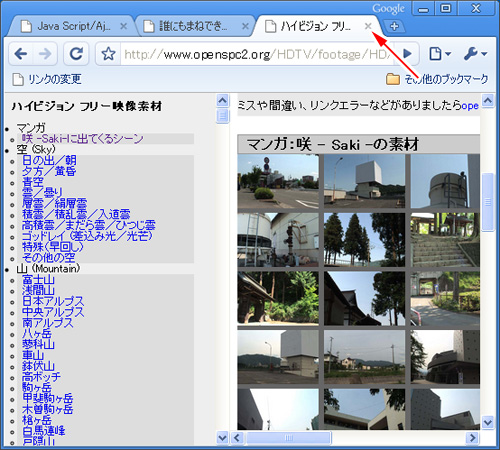The width and height of the screenshot is (500, 450).
Task: Open the 白馬連峰 link
Action: tap(44, 431)
